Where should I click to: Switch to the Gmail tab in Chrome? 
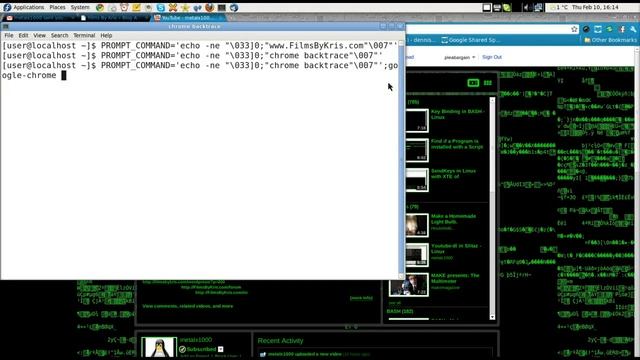[x=39, y=18]
